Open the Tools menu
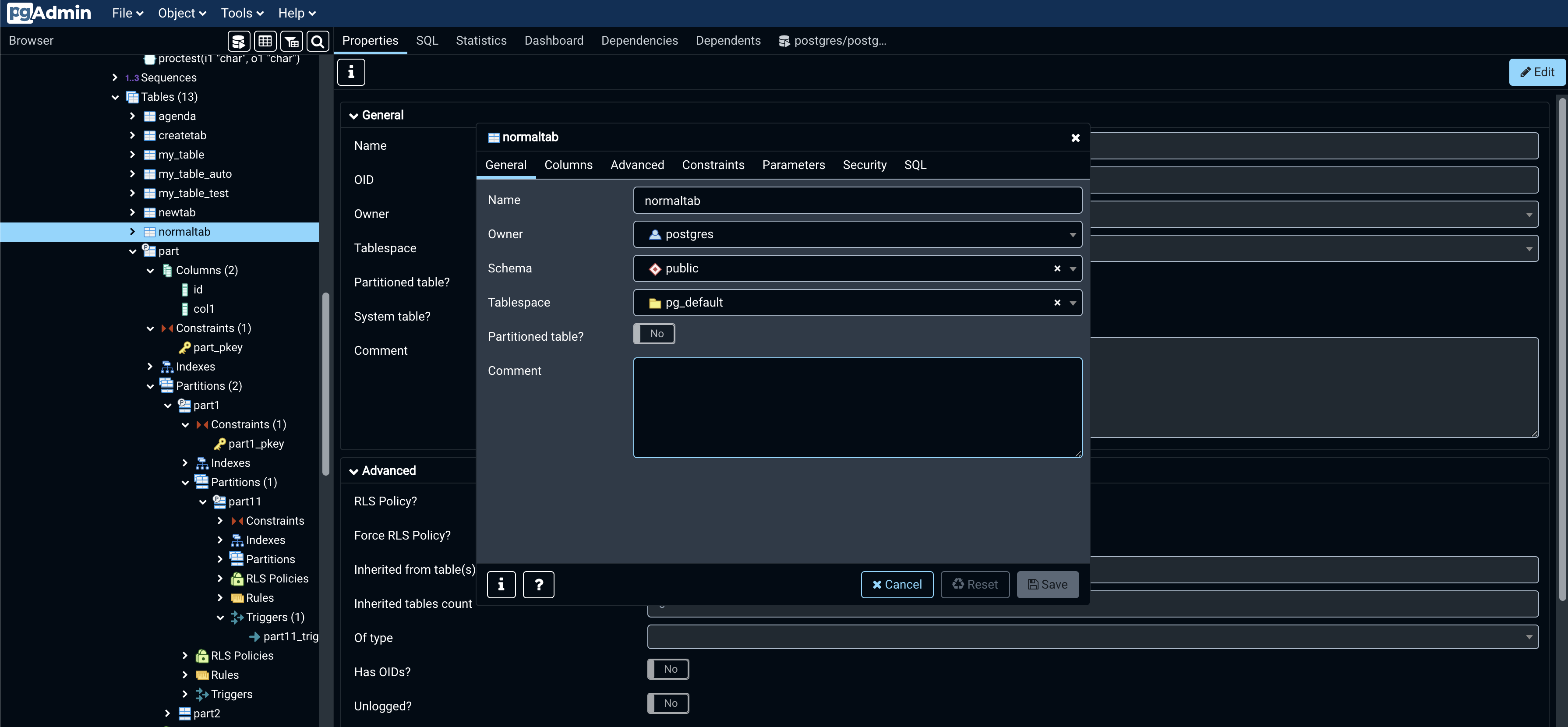The image size is (1568, 727). click(242, 13)
